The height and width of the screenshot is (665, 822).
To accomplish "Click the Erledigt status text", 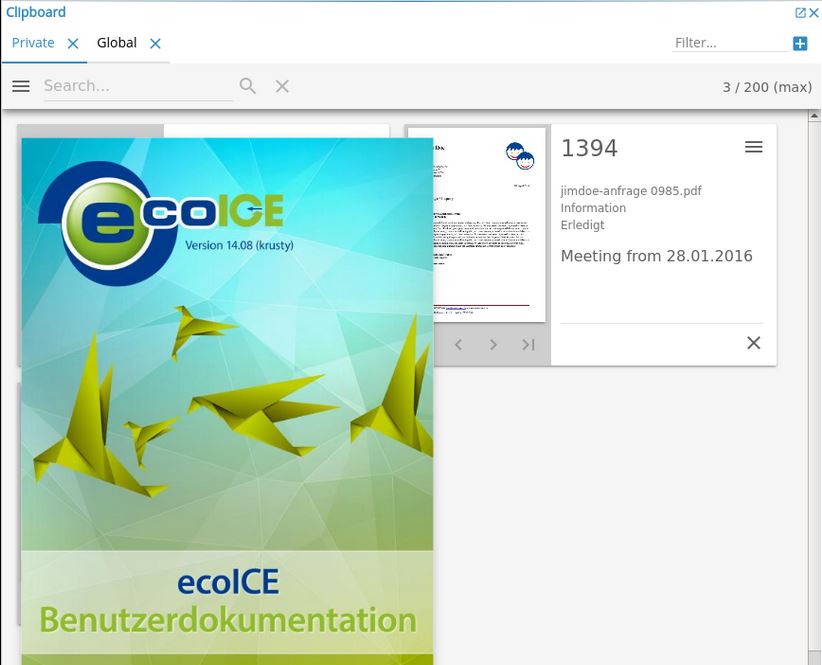I will [582, 225].
